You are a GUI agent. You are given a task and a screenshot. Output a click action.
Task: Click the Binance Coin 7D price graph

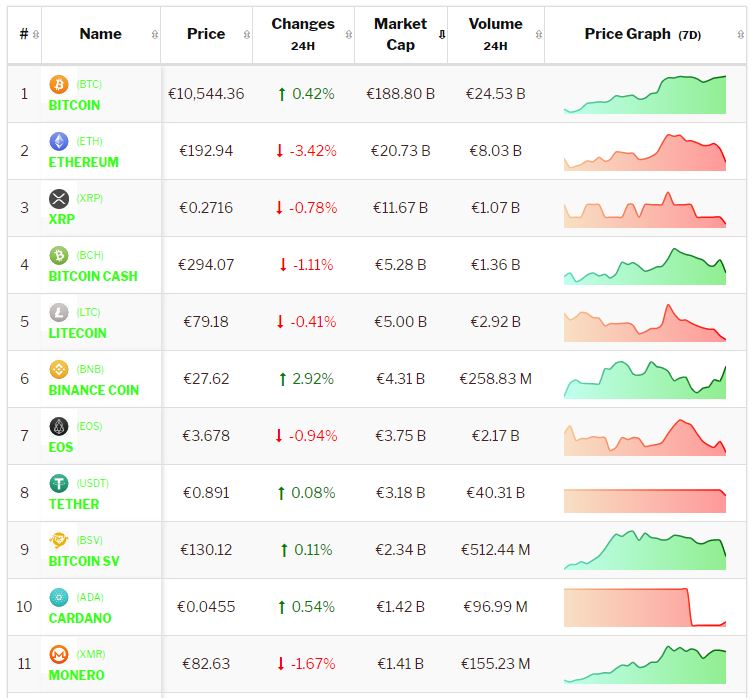(x=644, y=380)
